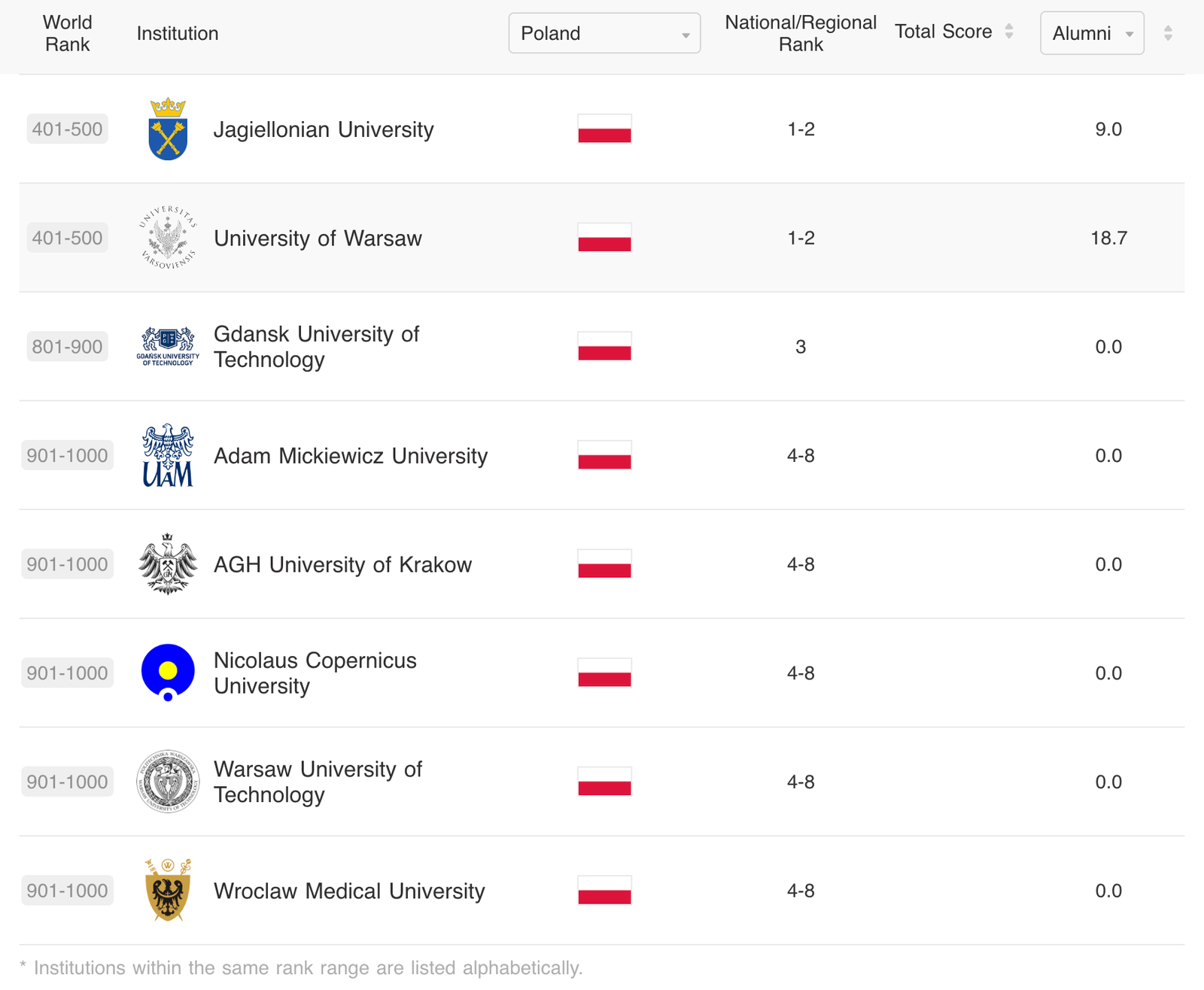Click the AGH University eagle logo
This screenshot has width=1204, height=990.
[x=168, y=564]
